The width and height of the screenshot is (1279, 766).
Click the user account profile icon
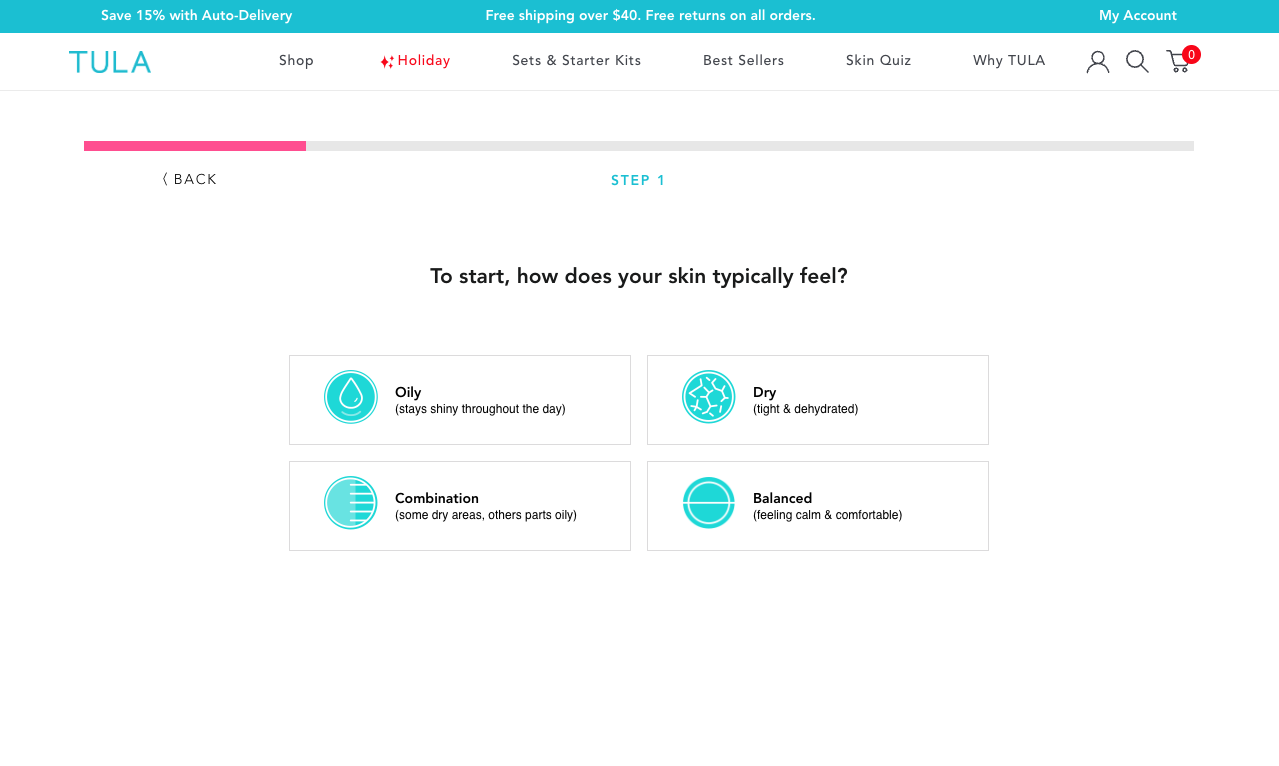coord(1098,62)
